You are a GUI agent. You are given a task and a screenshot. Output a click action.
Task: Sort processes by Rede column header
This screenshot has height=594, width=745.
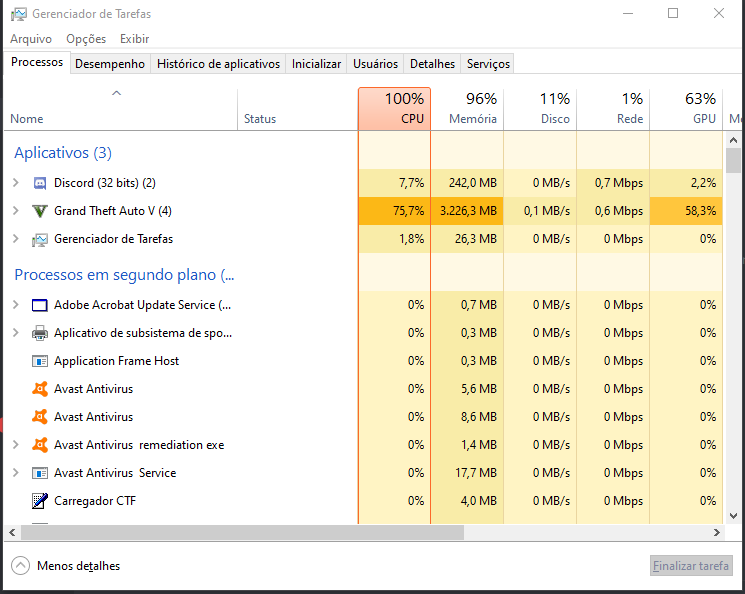613,109
